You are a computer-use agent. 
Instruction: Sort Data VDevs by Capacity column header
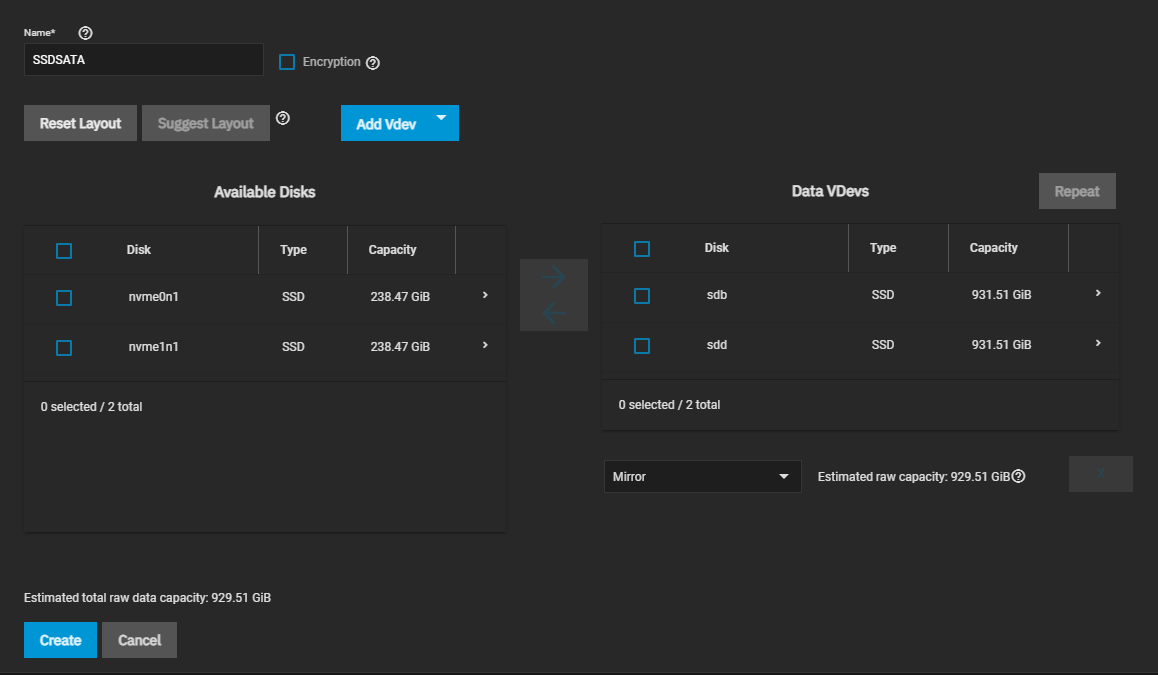[x=993, y=247]
